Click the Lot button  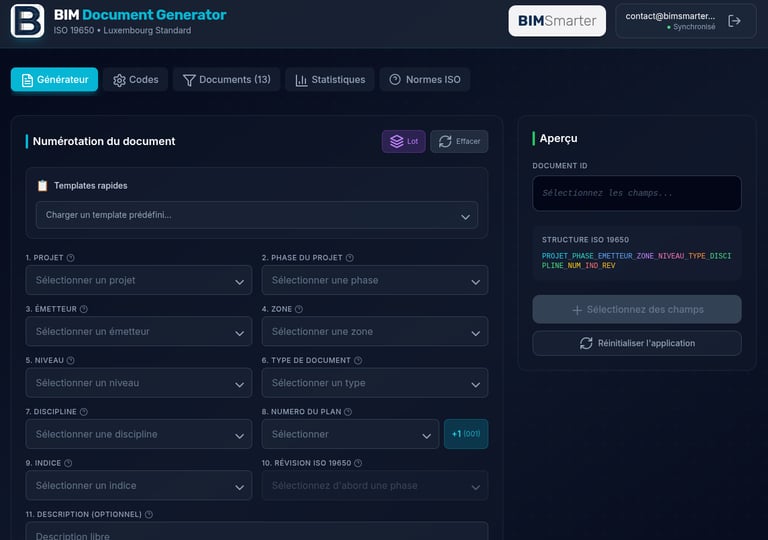pyautogui.click(x=404, y=141)
